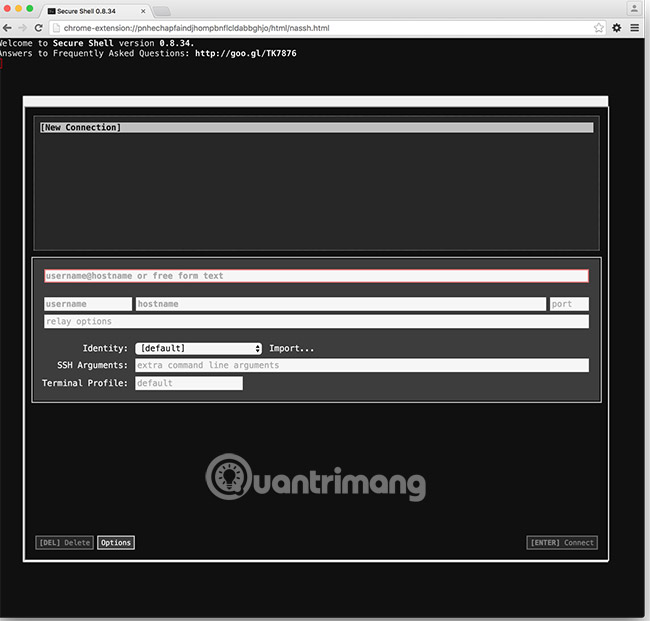650x621 pixels.
Task: Click the yellow minimize window button
Action: [x=19, y=8]
